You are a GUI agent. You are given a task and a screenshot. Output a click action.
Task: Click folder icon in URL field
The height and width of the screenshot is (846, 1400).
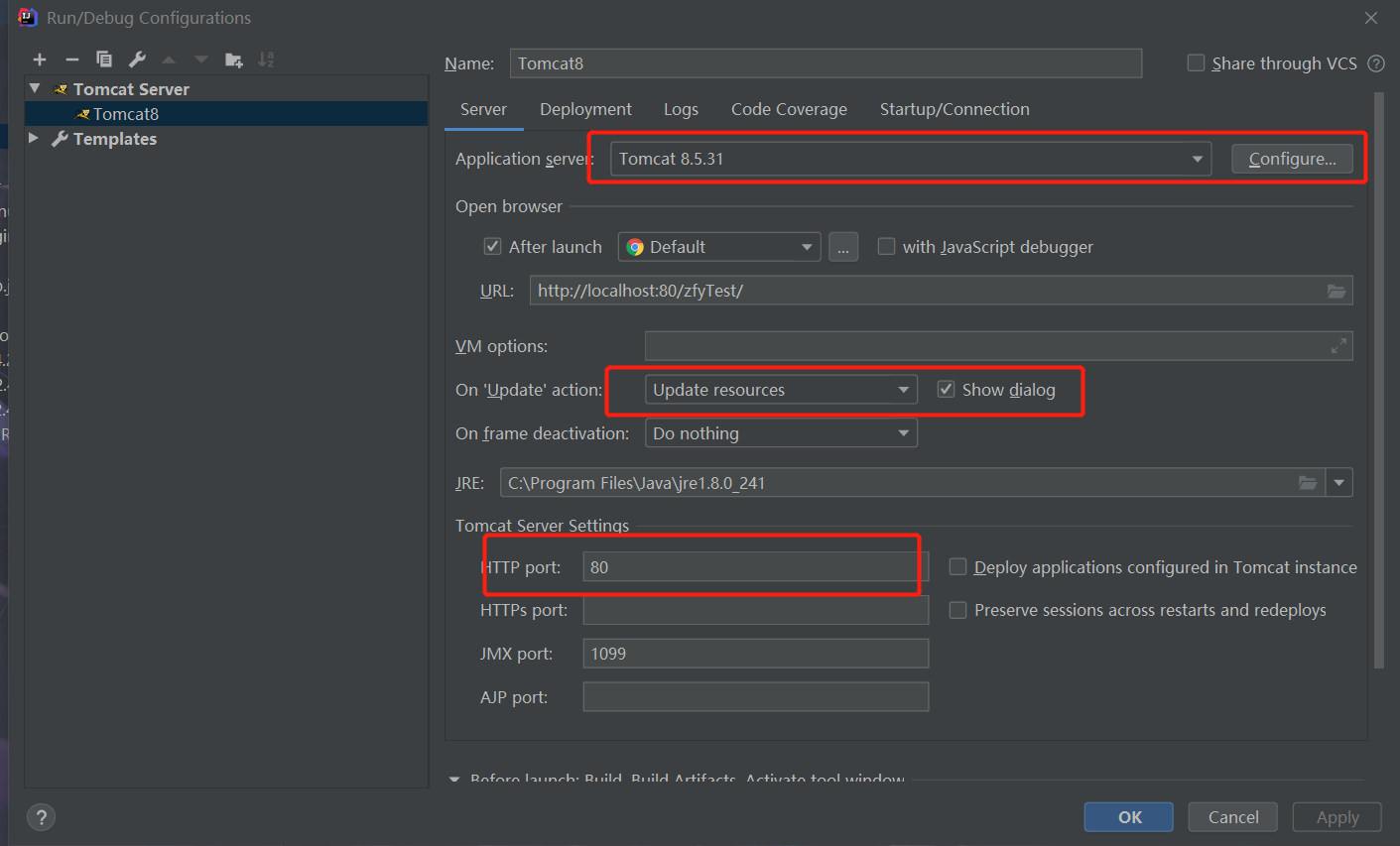(x=1336, y=291)
